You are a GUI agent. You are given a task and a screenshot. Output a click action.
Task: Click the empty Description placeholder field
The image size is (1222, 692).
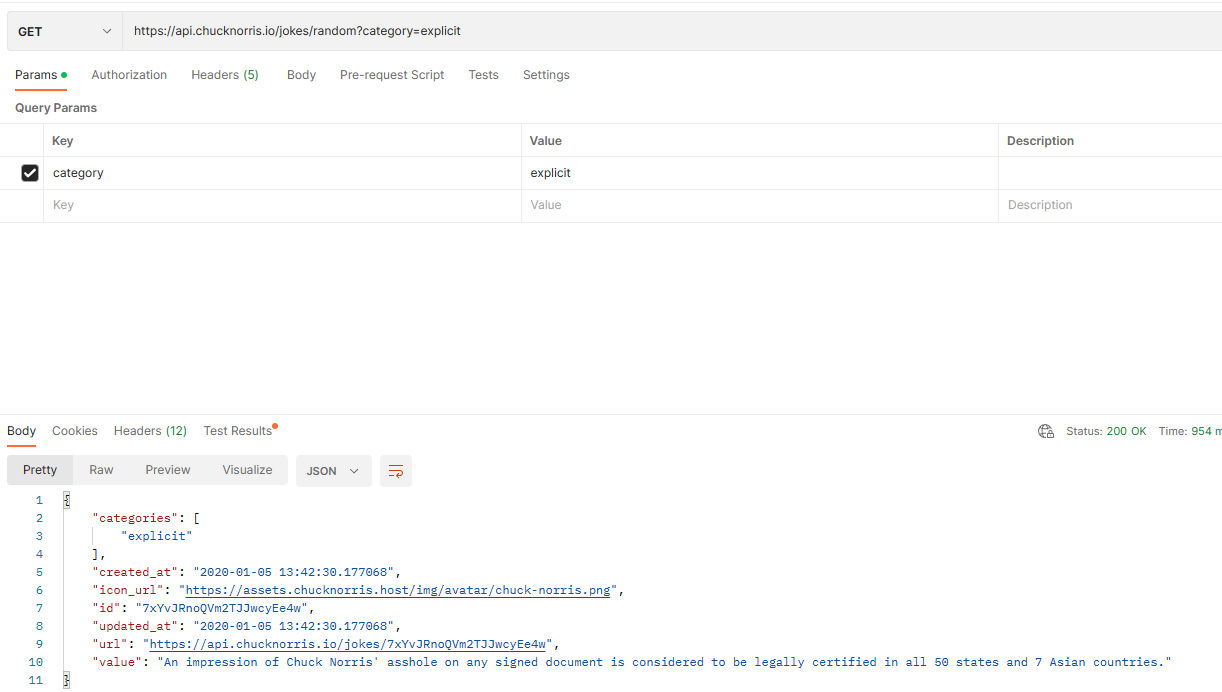click(1110, 205)
